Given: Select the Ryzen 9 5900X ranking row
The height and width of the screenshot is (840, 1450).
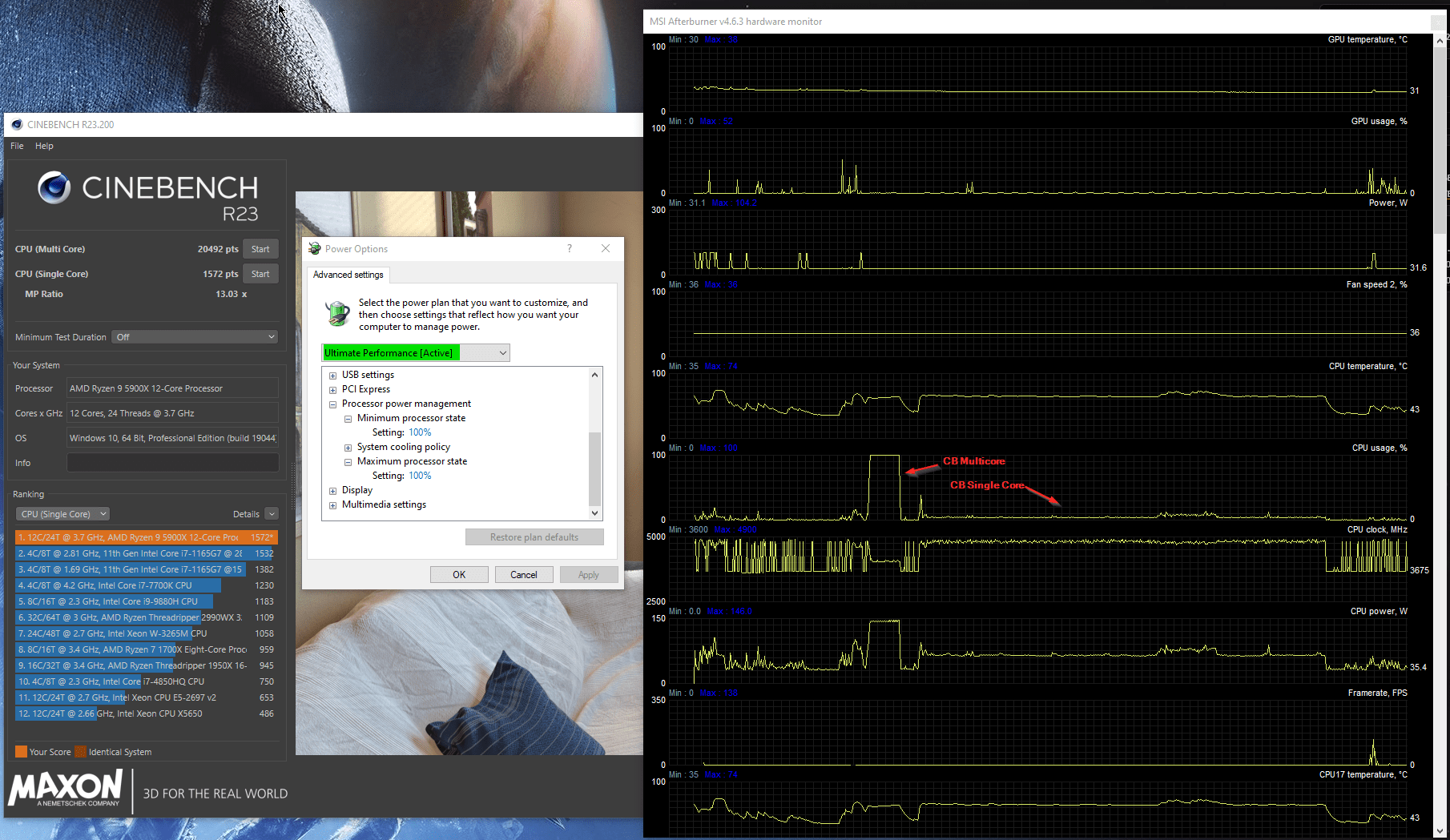Looking at the screenshot, I should [x=146, y=537].
